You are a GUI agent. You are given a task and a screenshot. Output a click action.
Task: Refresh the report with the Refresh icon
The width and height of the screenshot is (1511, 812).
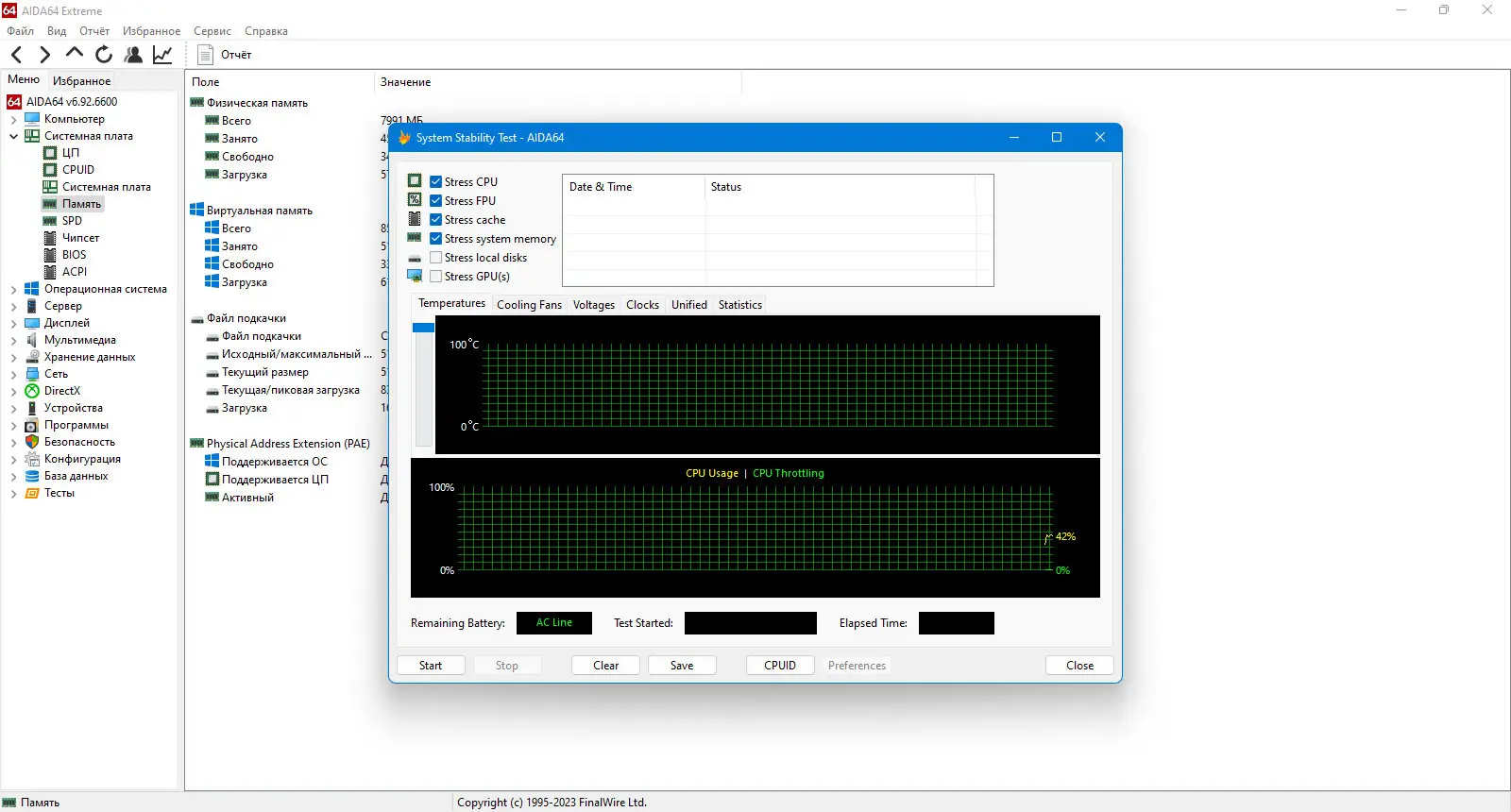[104, 55]
